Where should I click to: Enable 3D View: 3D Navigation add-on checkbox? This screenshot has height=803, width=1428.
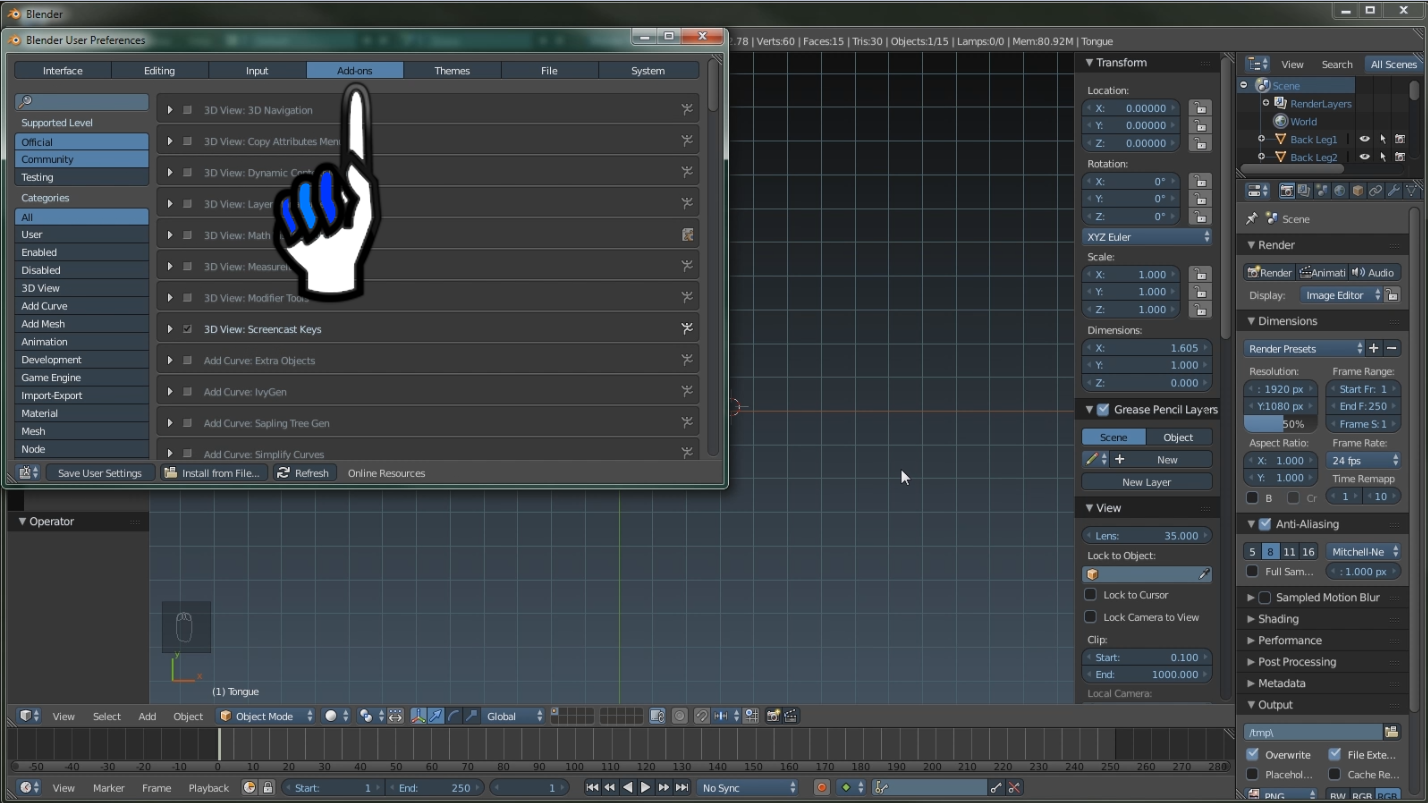(x=187, y=110)
